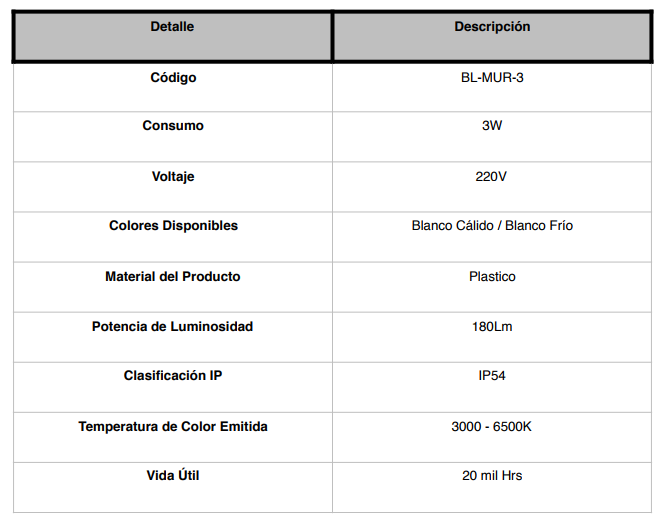Select the 220V voltage value
The width and height of the screenshot is (662, 528).
[491, 176]
